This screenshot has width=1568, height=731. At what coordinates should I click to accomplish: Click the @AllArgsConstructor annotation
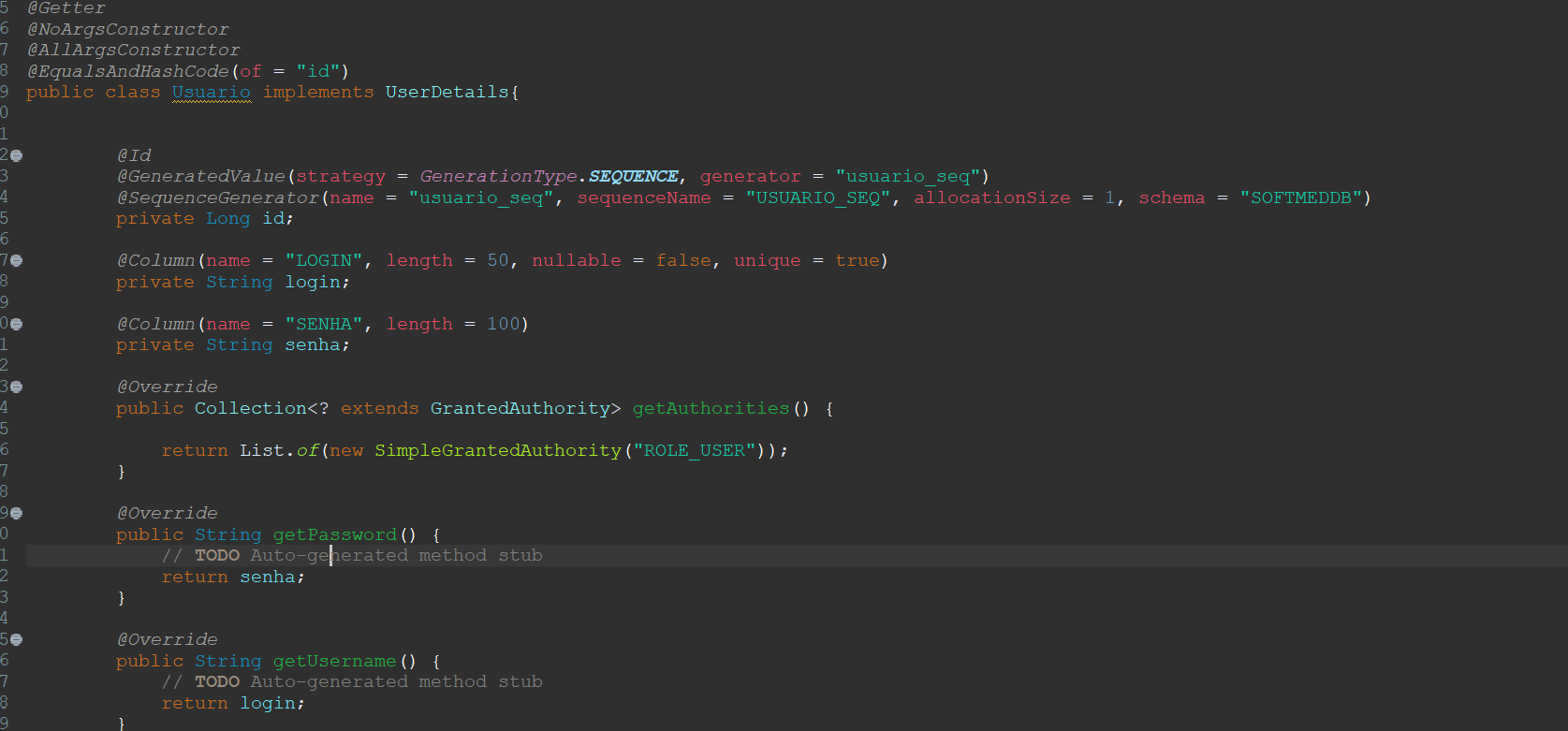coord(134,50)
